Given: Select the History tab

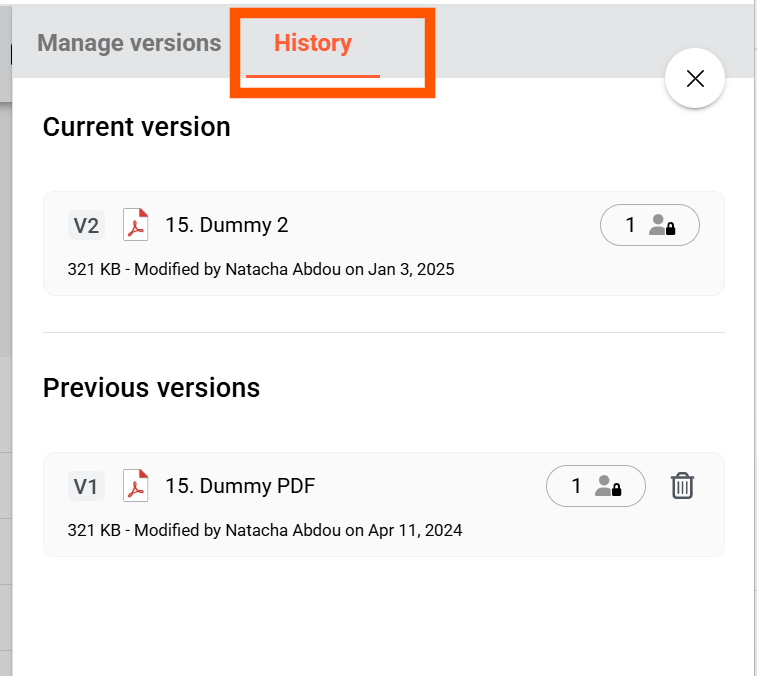Looking at the screenshot, I should 313,44.
